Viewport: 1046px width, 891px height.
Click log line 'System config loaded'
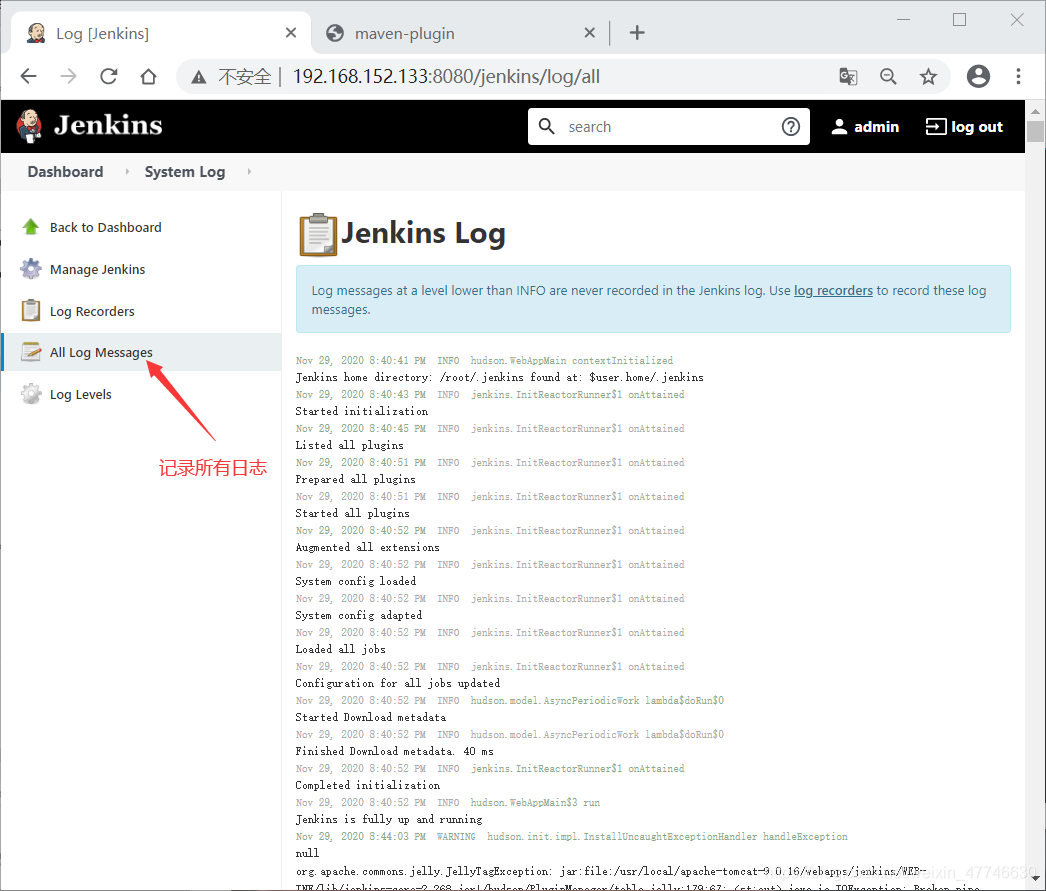click(356, 582)
